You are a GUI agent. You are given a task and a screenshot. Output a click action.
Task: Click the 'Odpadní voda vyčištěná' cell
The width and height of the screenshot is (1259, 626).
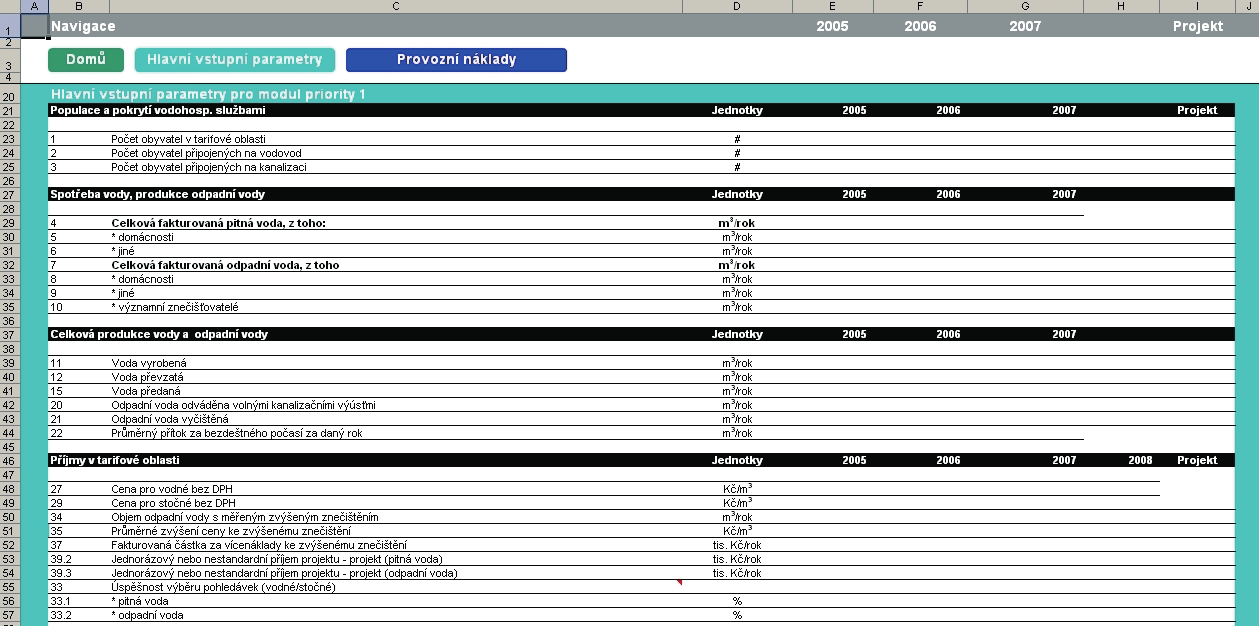[168, 419]
